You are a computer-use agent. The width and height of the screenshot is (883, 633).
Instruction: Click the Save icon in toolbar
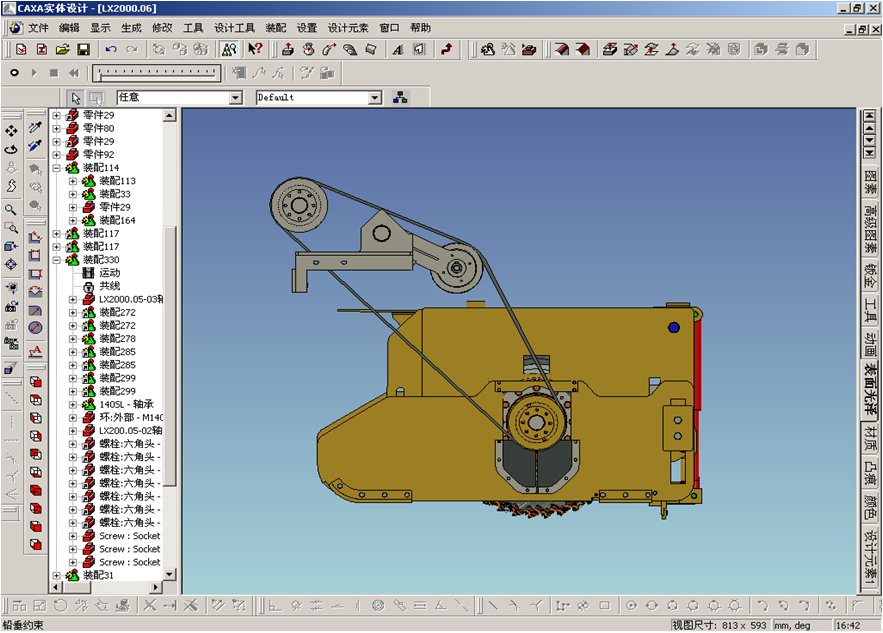tap(83, 49)
